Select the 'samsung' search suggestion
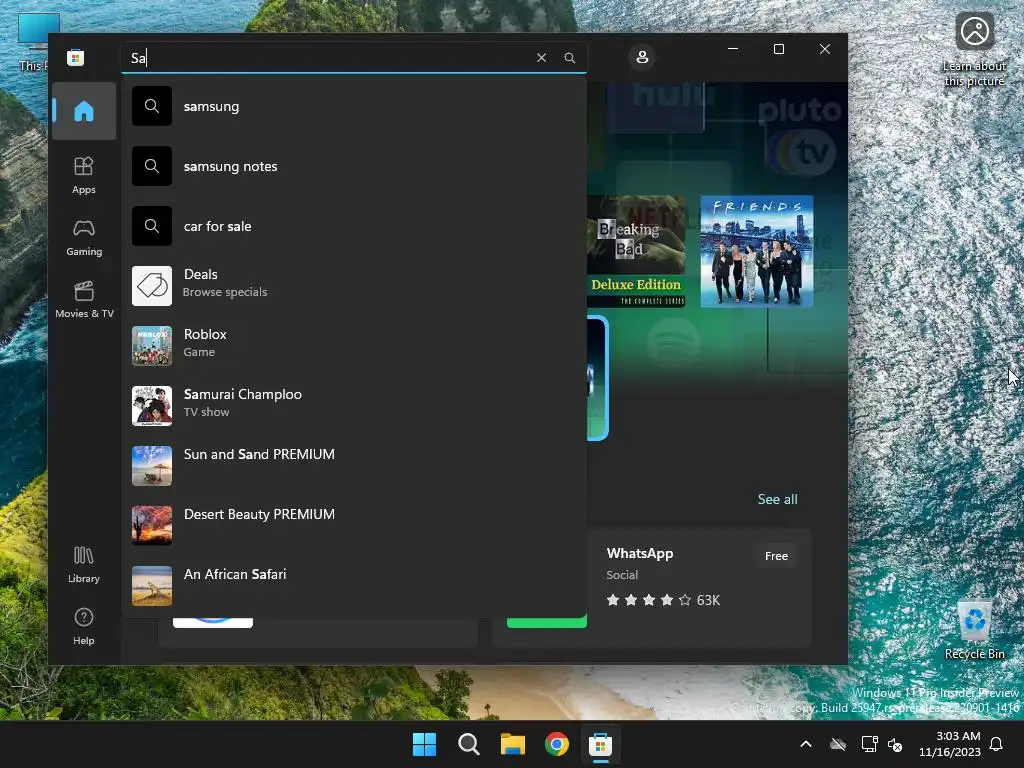Screen dimensions: 1024x768 pyautogui.click(x=353, y=106)
